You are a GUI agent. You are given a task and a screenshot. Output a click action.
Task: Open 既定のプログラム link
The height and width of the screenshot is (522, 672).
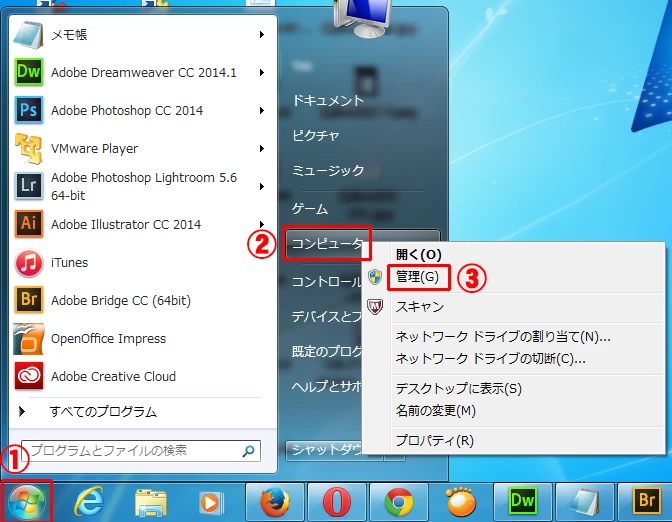click(x=327, y=351)
